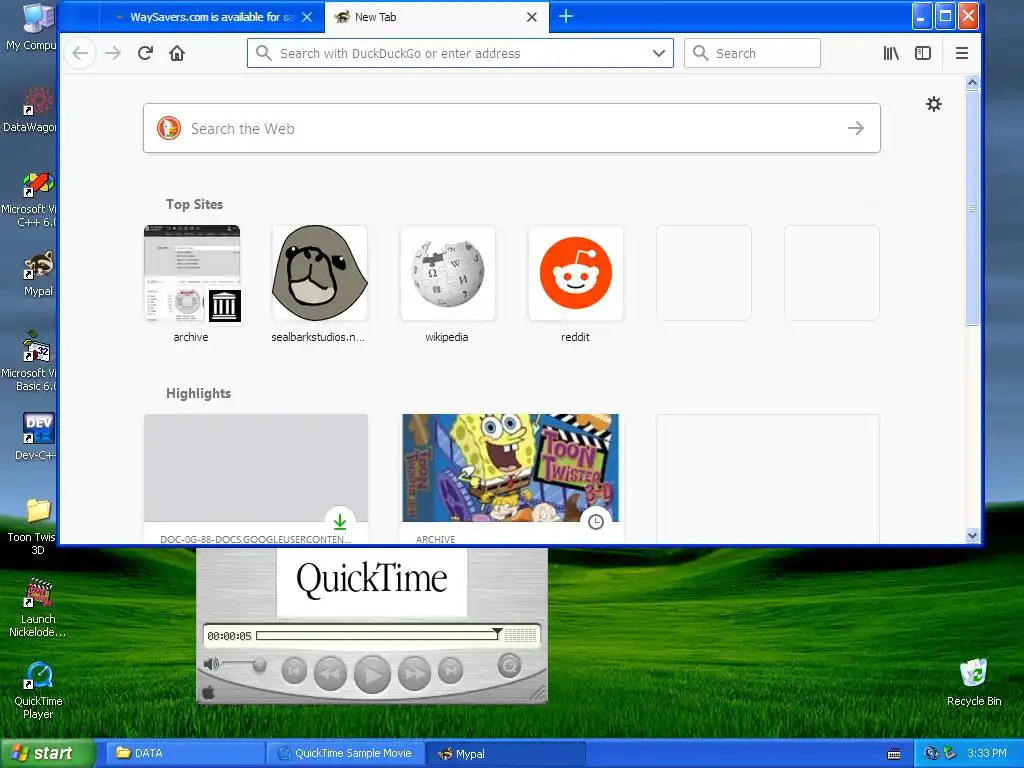
Task: Skip to beginning in QuickTime player
Action: pos(294,670)
